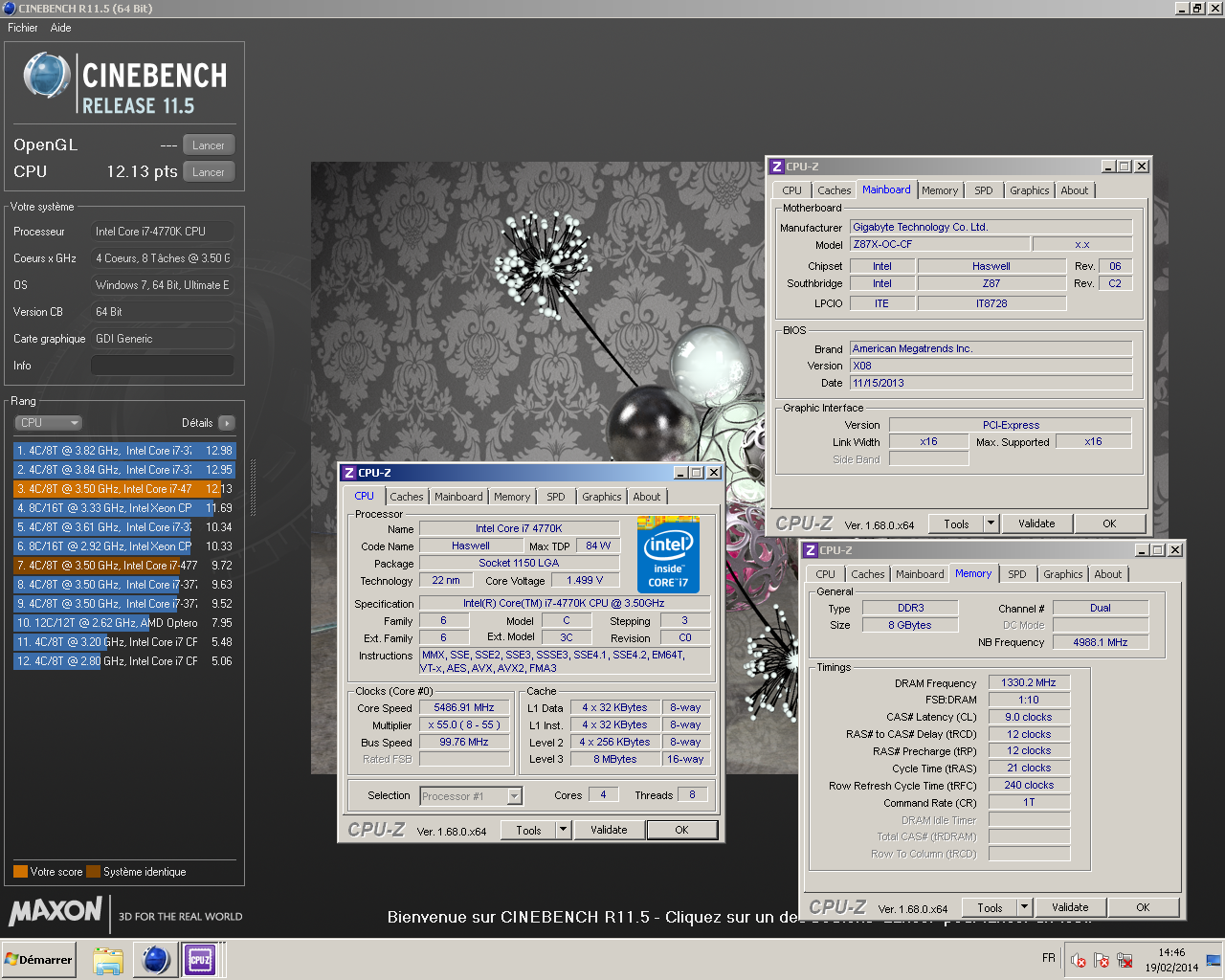Click the Détails arrow button
1225x980 pixels.
(x=227, y=423)
